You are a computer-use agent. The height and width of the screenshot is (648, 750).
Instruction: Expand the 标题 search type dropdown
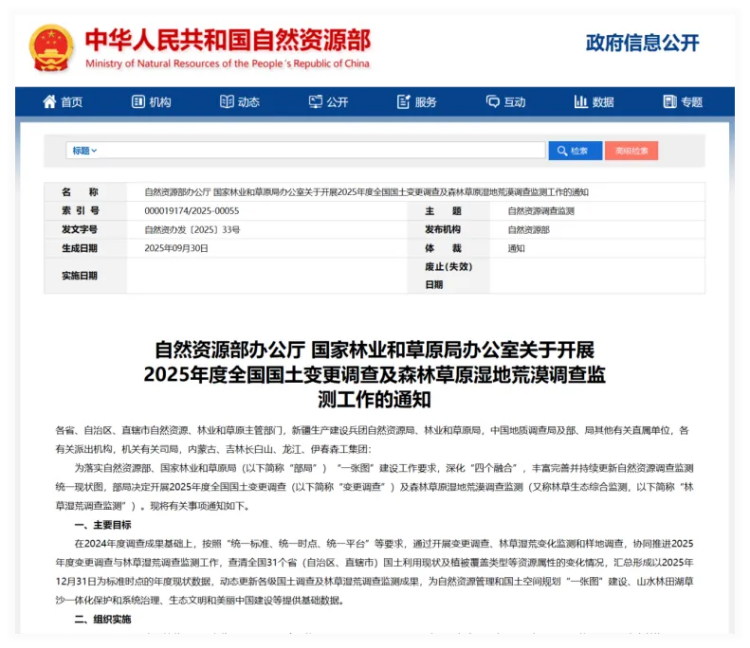tap(84, 151)
